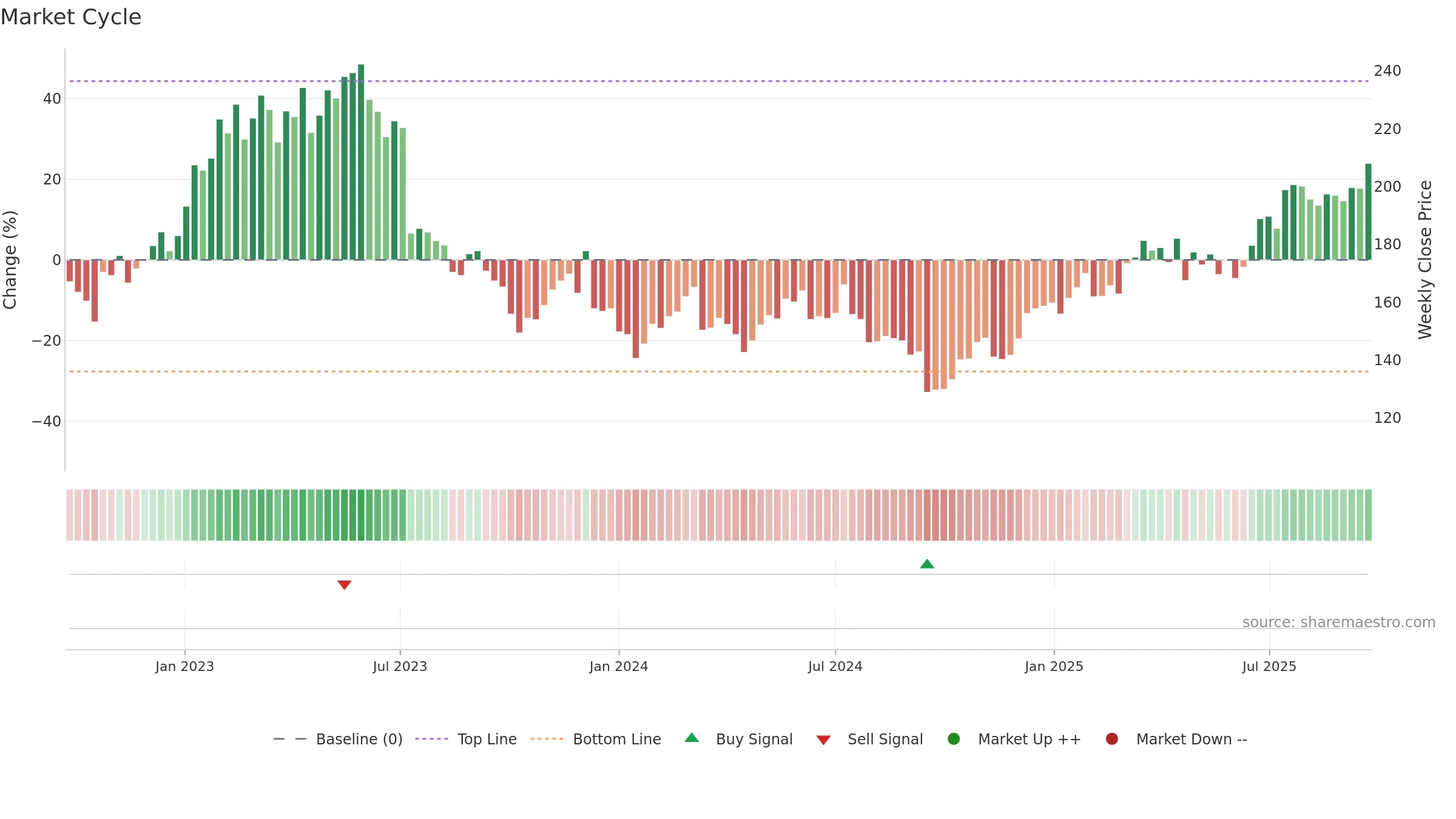Image resolution: width=1456 pixels, height=819 pixels.
Task: Toggle the Bottom Line legend entry
Action: tap(596, 739)
